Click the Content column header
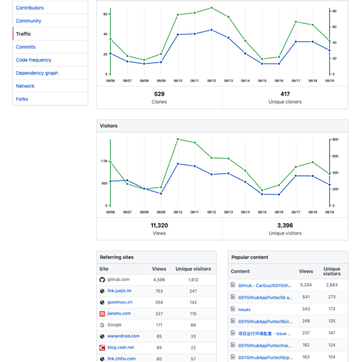The image size is (362, 362). click(x=240, y=271)
